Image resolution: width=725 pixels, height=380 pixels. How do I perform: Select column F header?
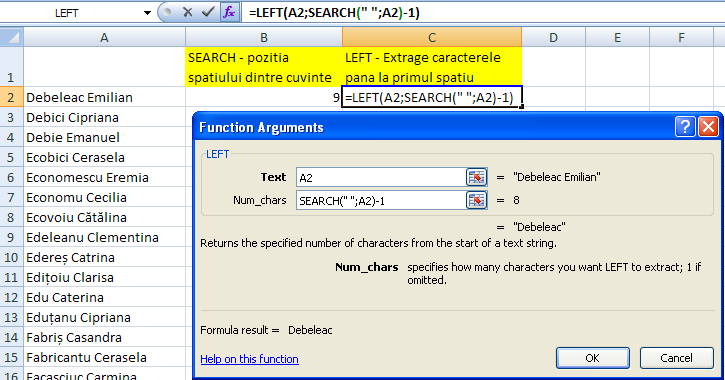click(681, 37)
